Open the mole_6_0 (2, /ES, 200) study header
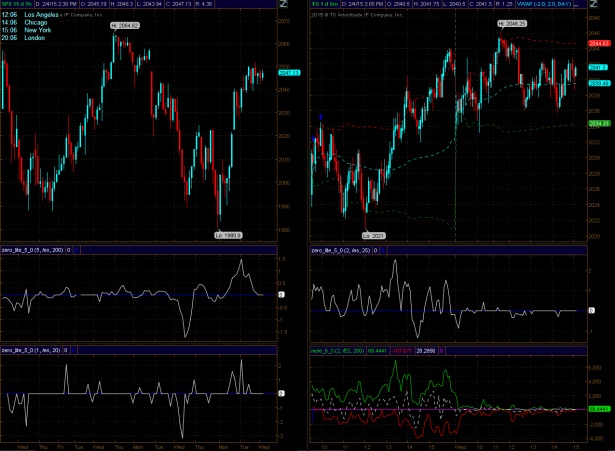 (x=337, y=351)
